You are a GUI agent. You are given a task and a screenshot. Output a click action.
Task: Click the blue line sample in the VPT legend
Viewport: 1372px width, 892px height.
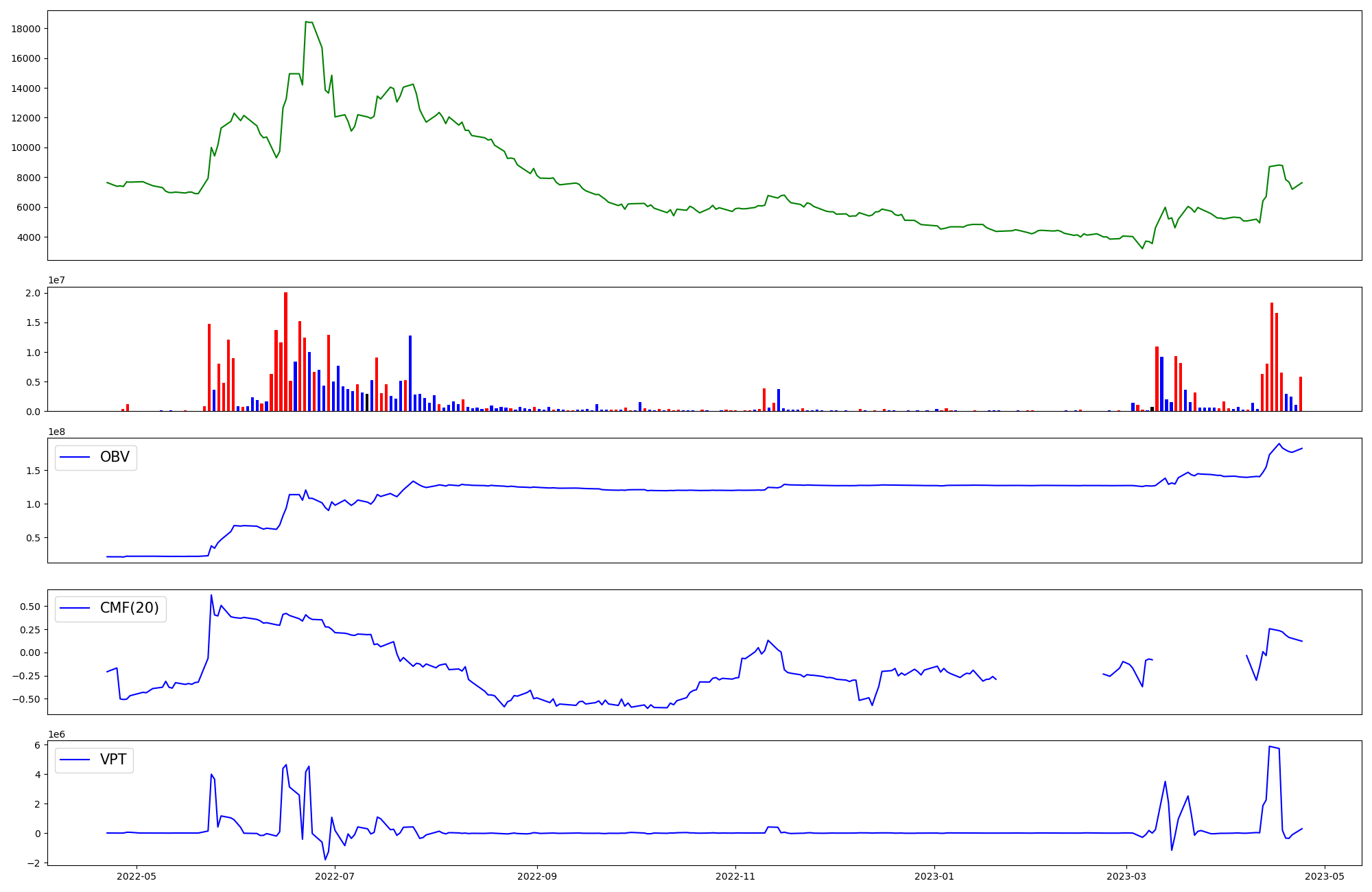tap(75, 760)
